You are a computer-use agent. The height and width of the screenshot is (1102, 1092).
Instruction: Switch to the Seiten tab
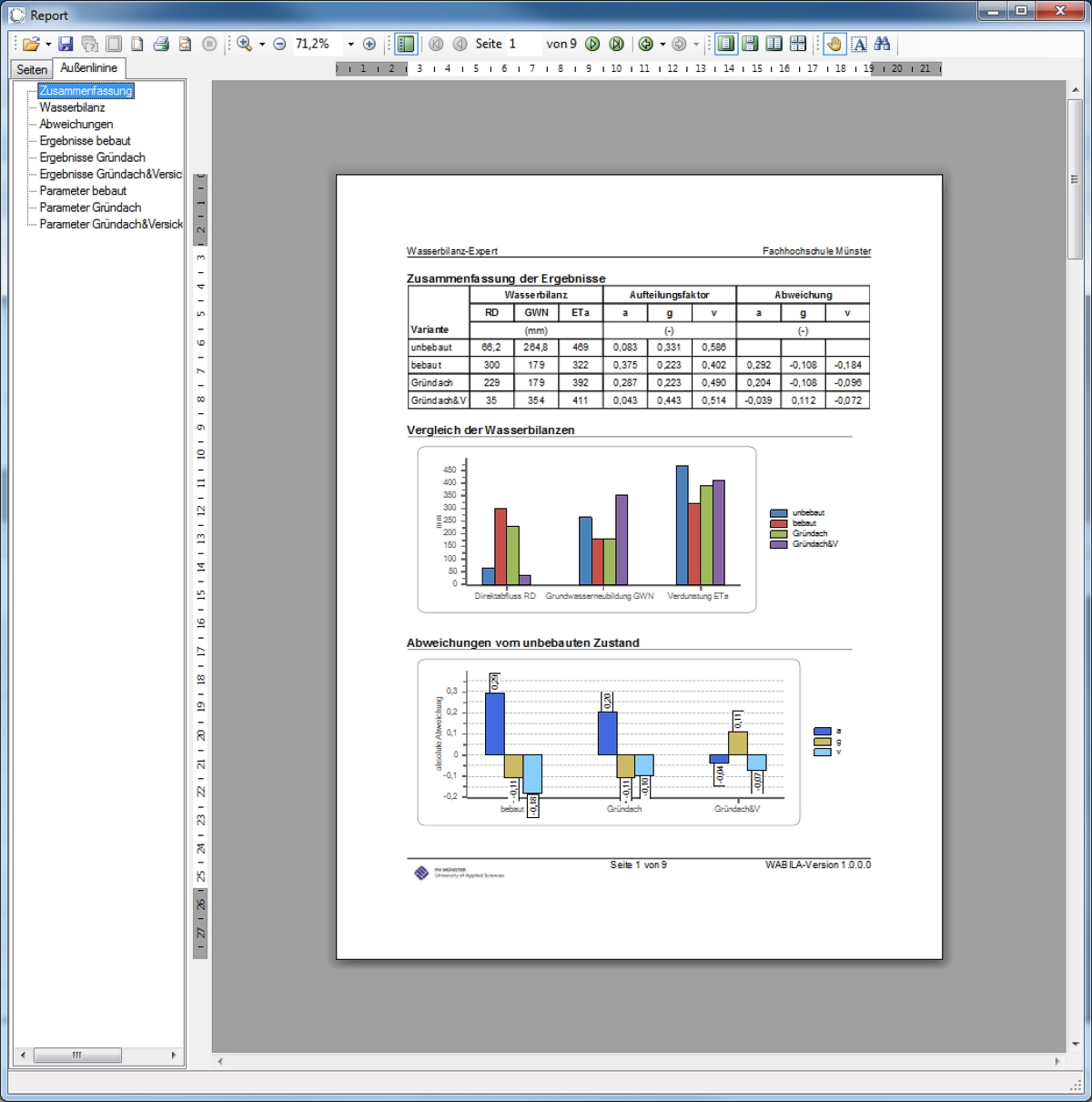(32, 69)
